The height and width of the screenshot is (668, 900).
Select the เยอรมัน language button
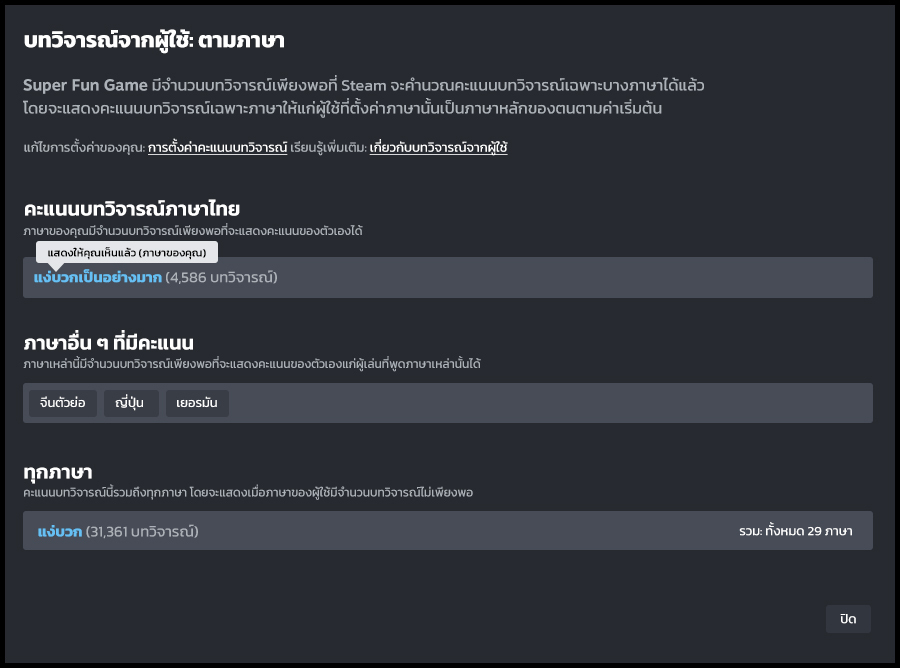point(197,403)
